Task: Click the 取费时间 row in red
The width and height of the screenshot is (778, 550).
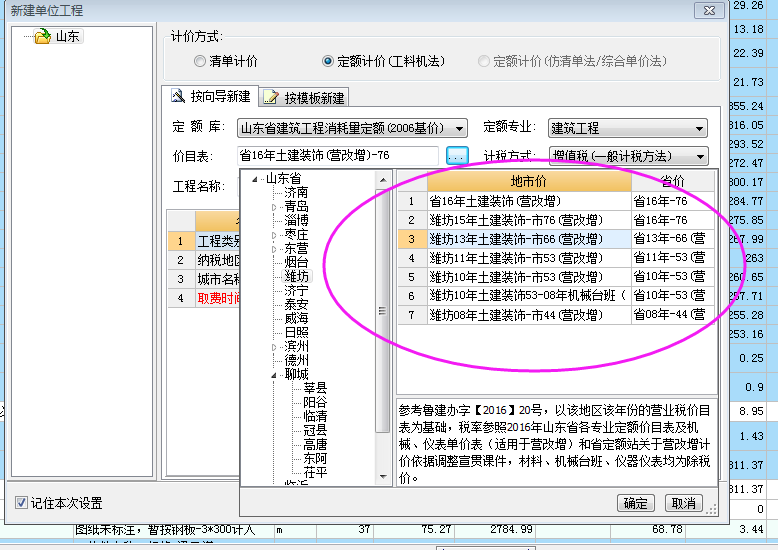Action: 204,298
